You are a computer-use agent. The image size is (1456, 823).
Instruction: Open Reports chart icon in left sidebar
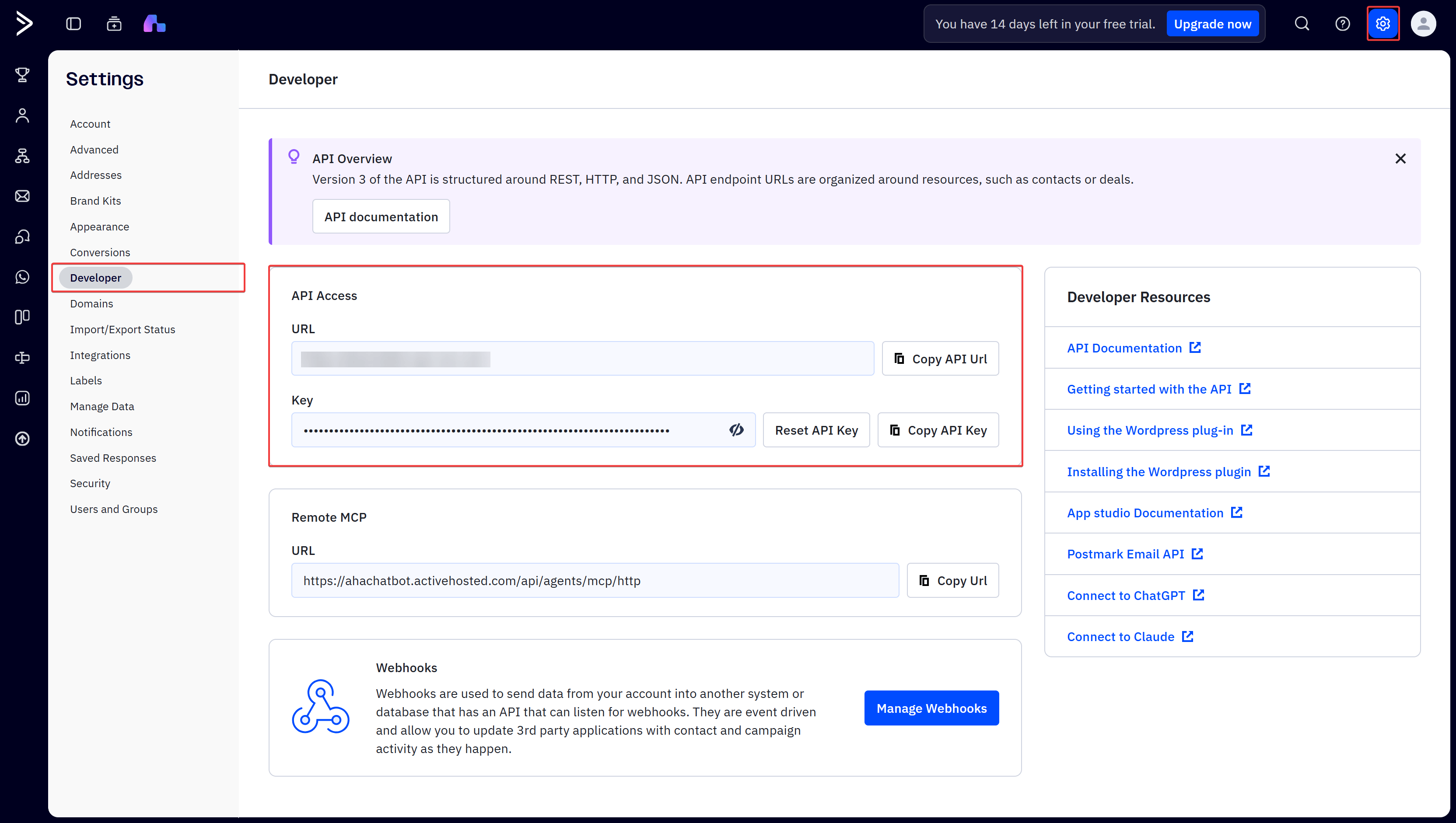(23, 398)
